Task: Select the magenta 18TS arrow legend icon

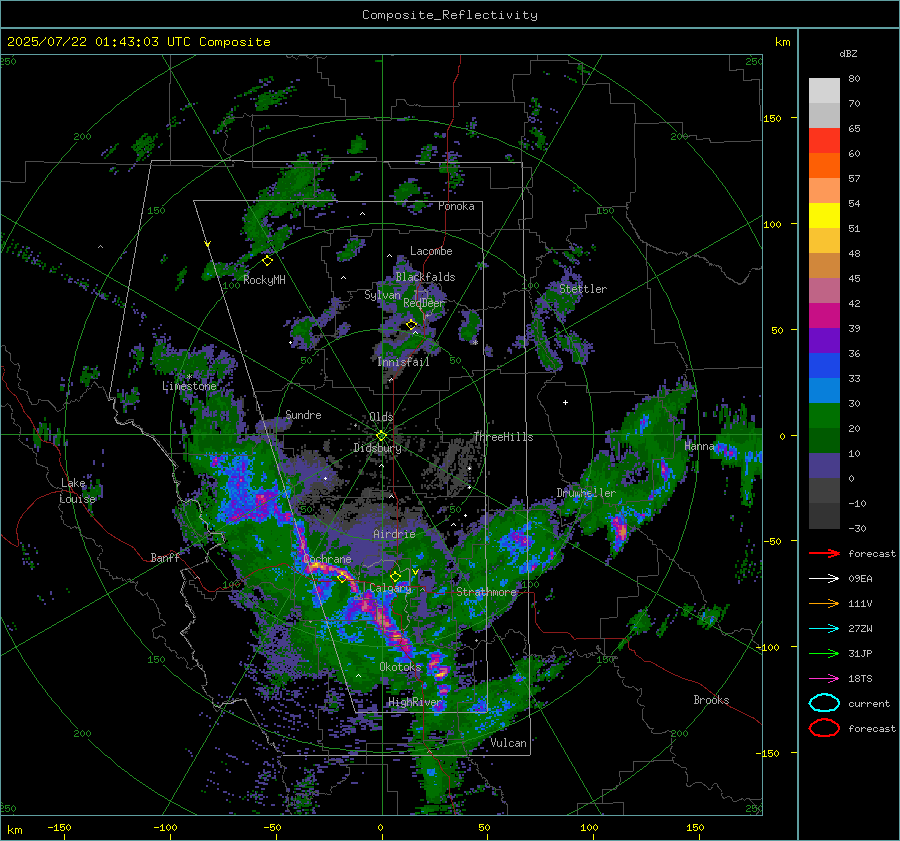Action: [x=824, y=679]
